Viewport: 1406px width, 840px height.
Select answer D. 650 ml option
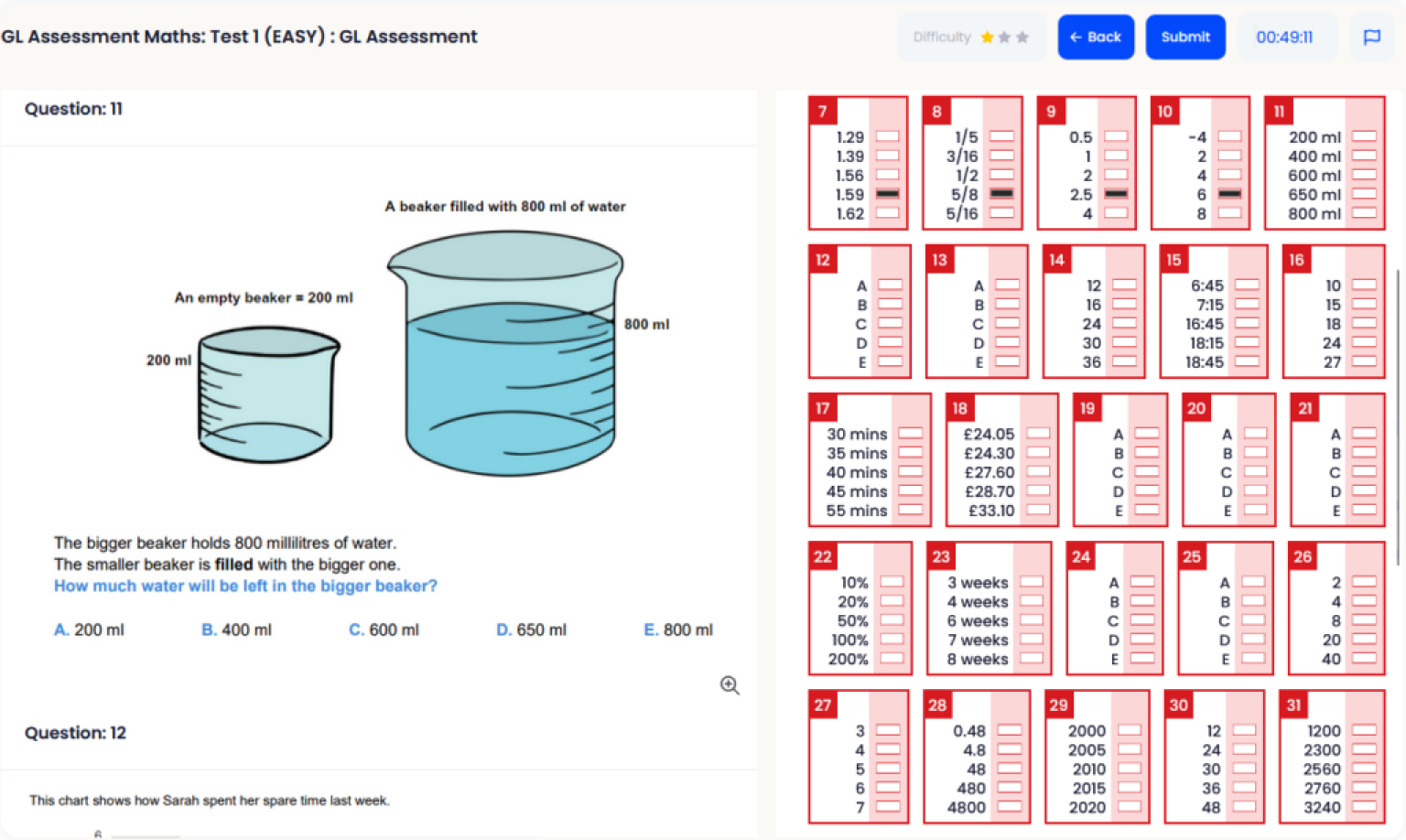[x=531, y=630]
